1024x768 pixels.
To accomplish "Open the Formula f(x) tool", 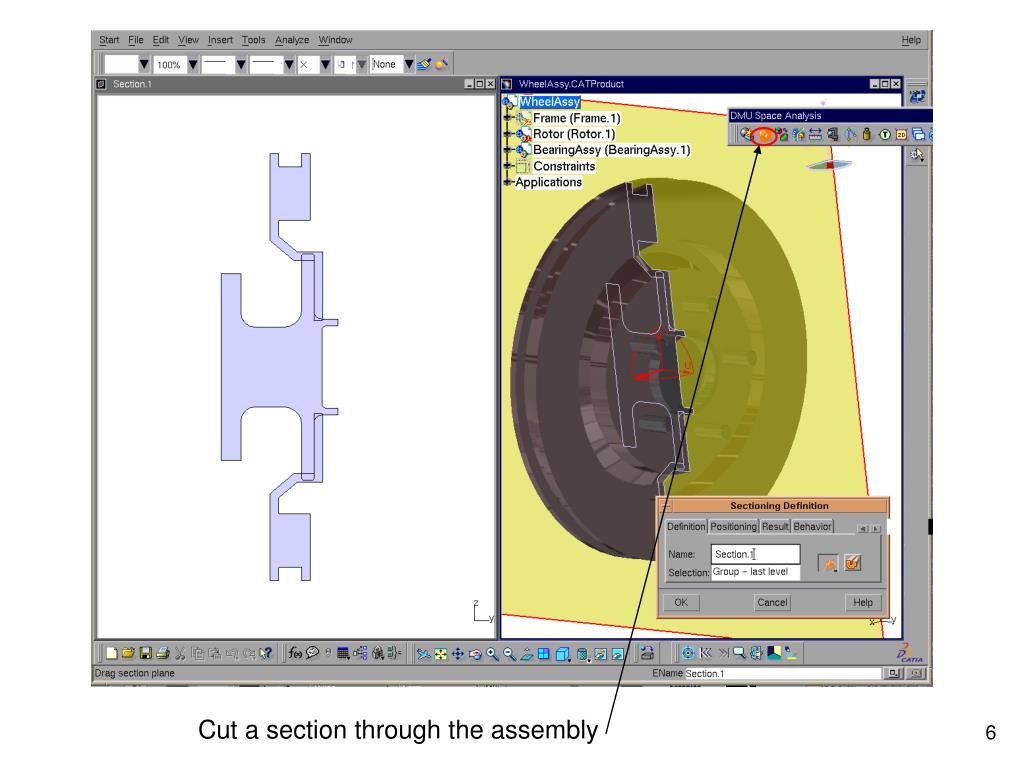I will pyautogui.click(x=295, y=653).
